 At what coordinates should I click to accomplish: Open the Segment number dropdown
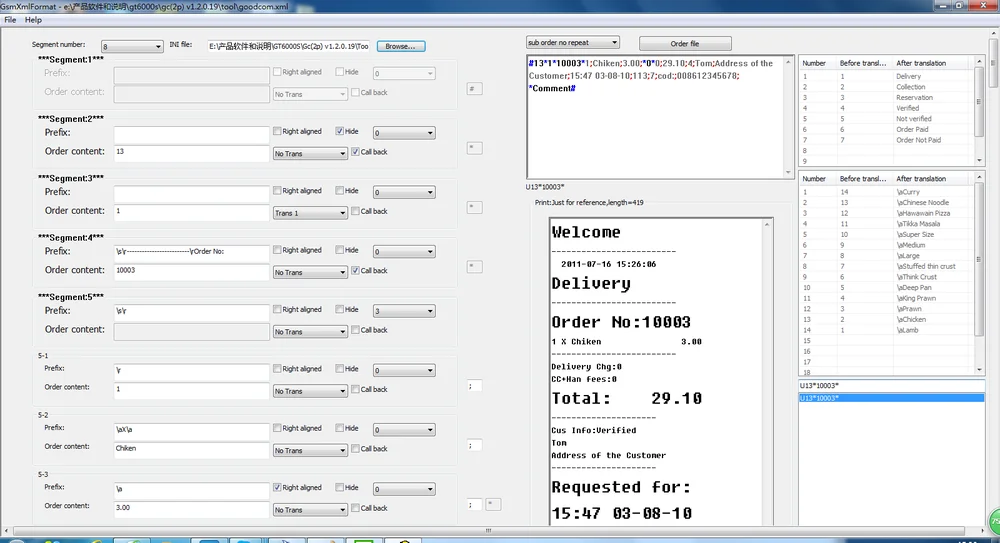coord(132,47)
